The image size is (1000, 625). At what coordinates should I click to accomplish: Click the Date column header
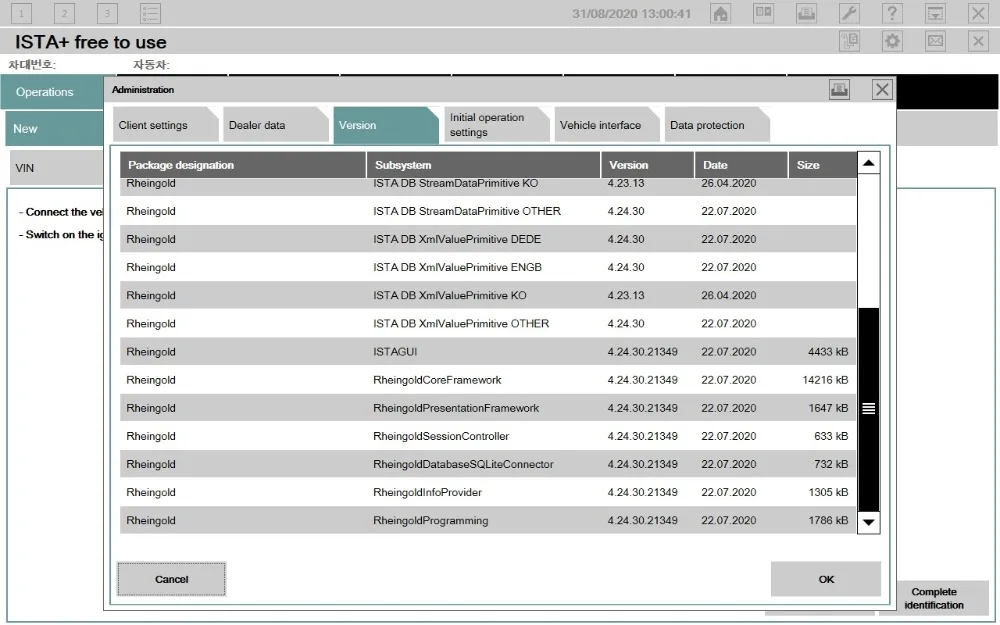[741, 165]
